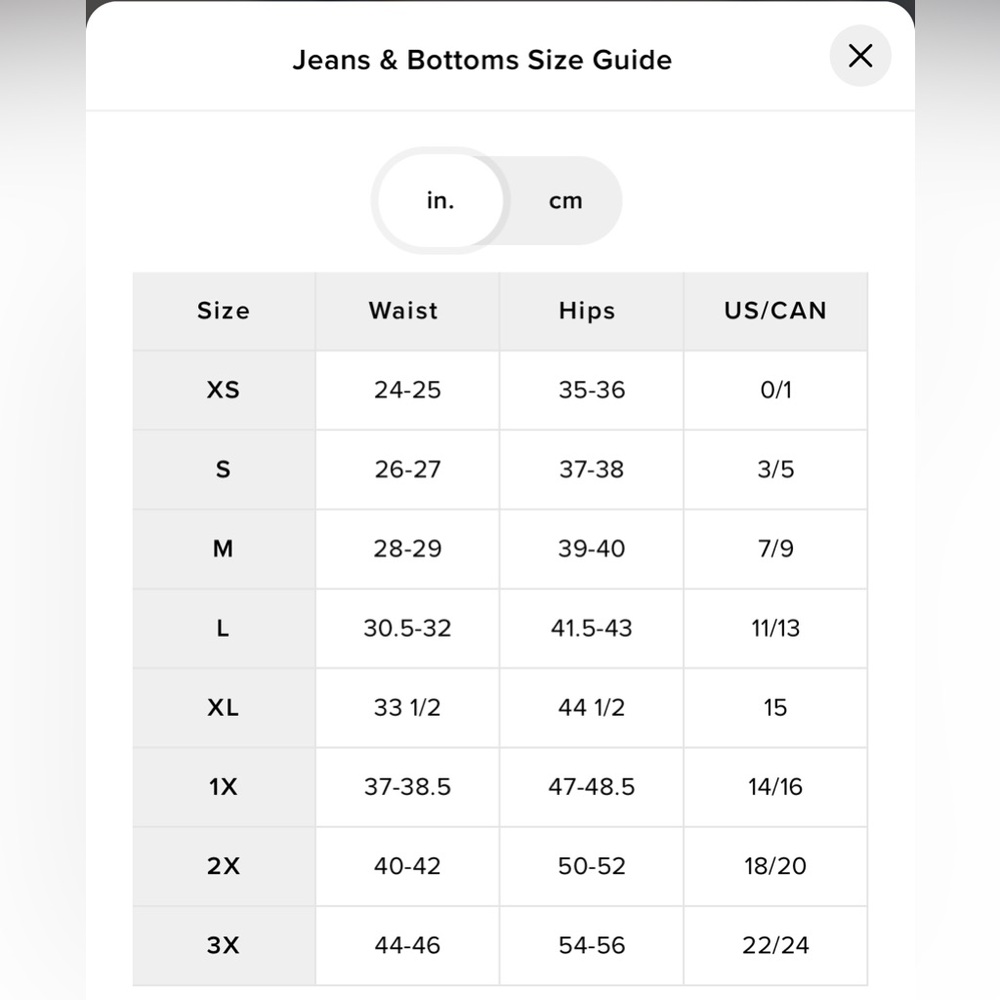Screen dimensions: 1000x1000
Task: Click the Waist column header
Action: coord(404,311)
